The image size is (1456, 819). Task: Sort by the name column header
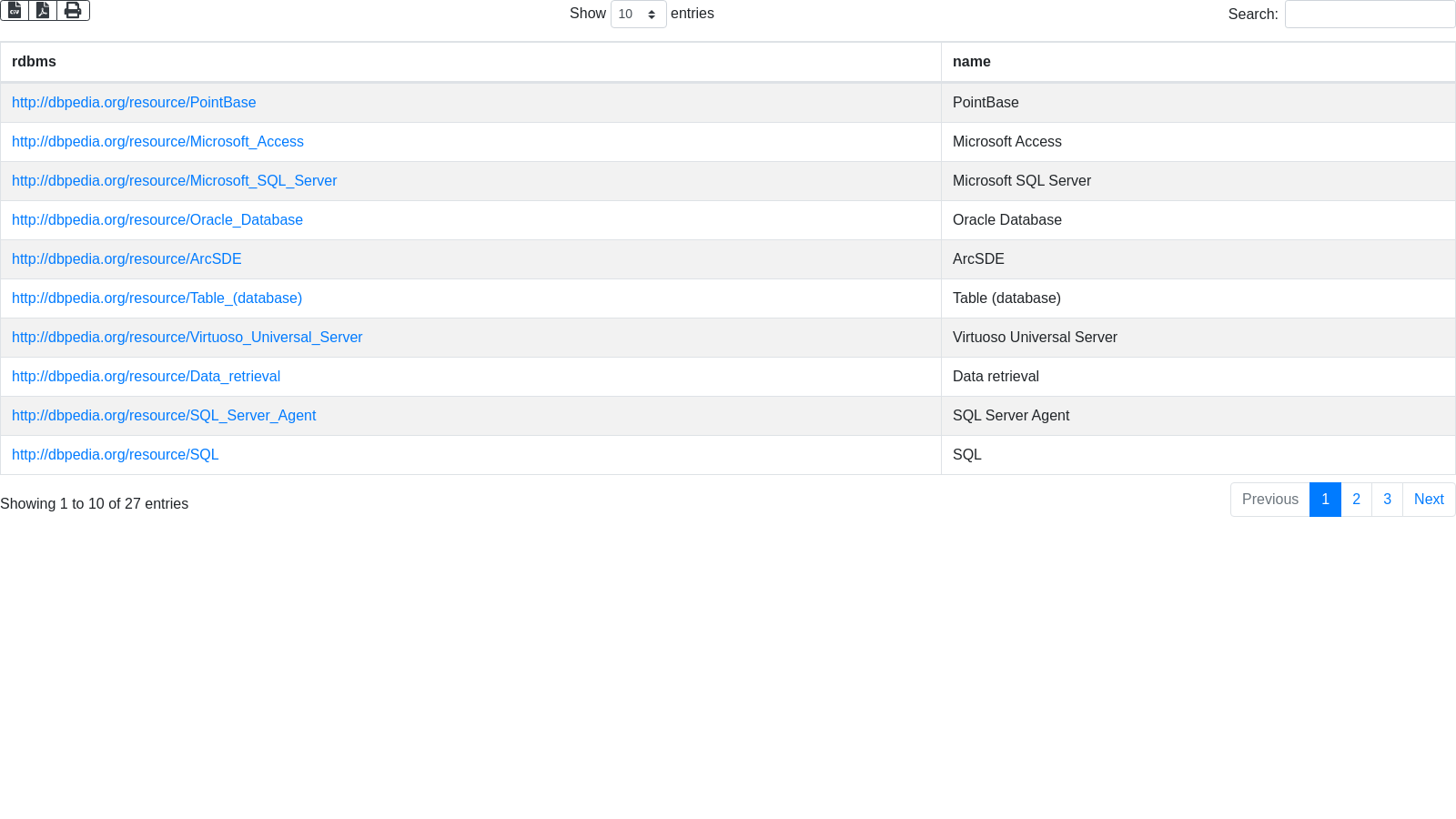971,62
